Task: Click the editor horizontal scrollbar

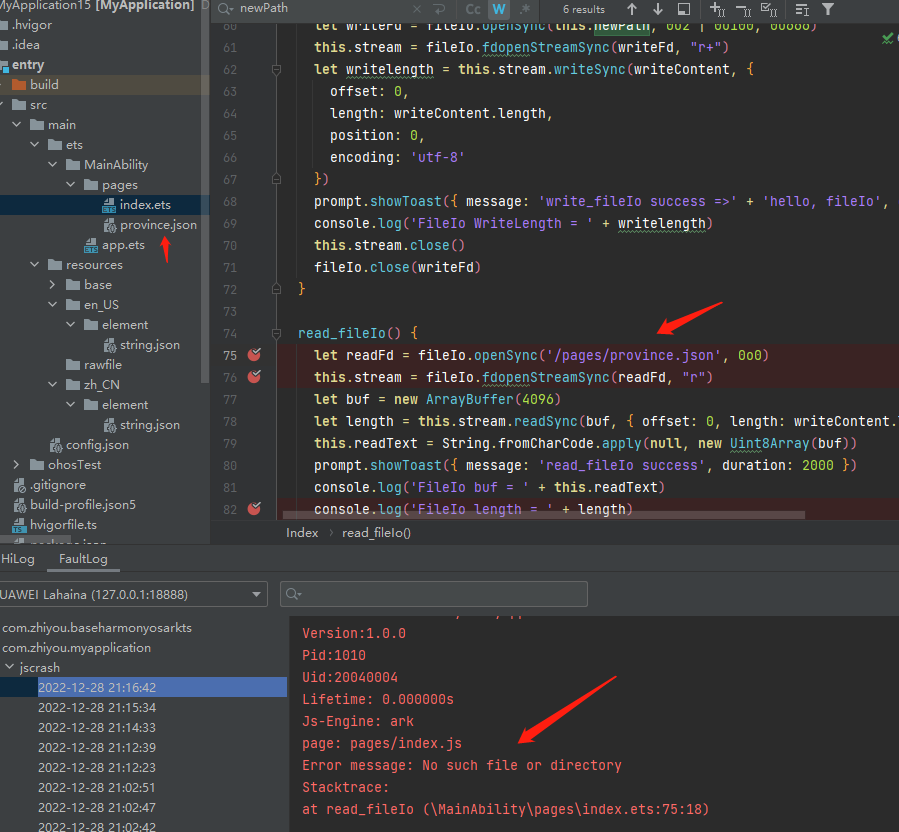Action: click(544, 515)
